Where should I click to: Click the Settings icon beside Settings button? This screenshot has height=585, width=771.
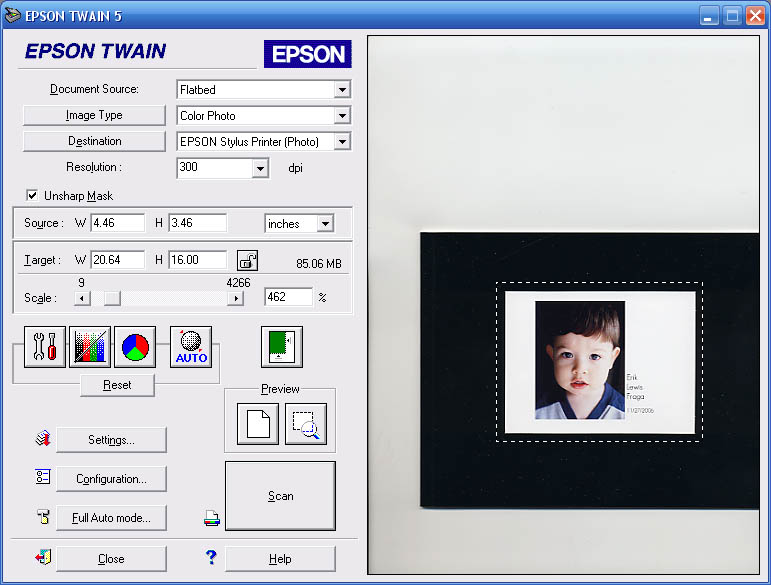(43, 439)
